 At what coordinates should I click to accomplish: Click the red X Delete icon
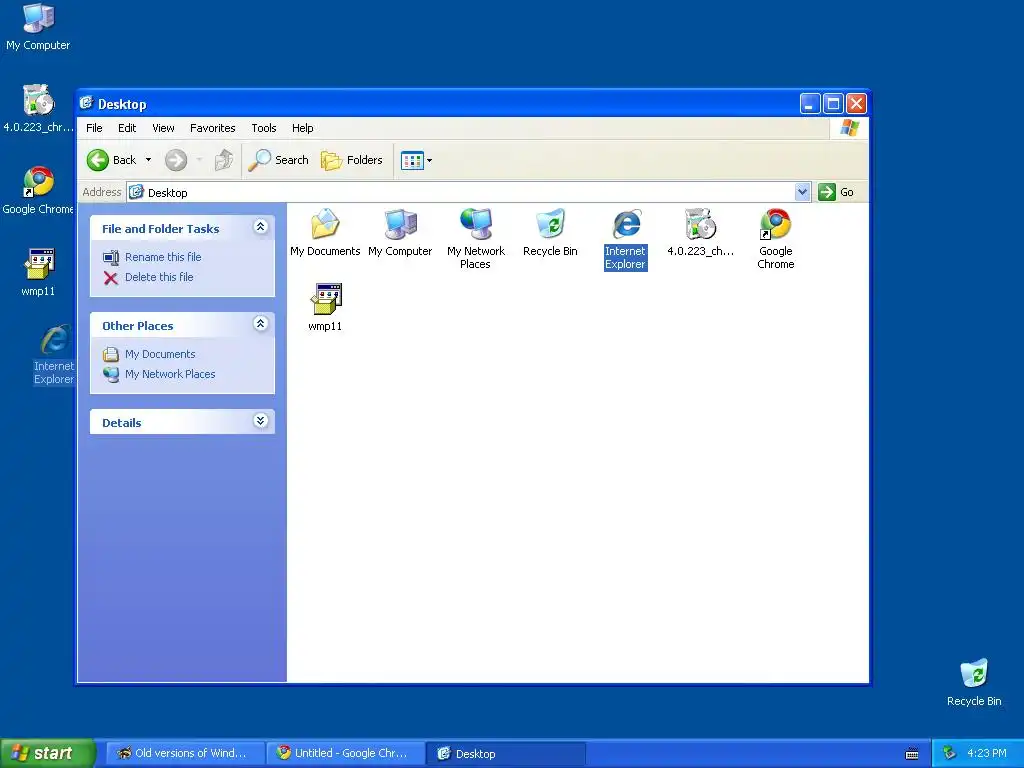[111, 278]
